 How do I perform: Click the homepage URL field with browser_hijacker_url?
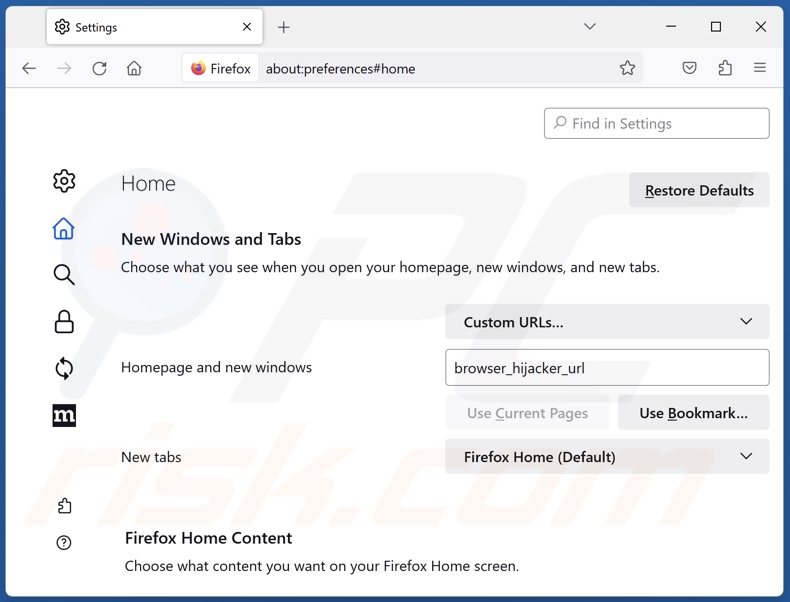click(607, 368)
